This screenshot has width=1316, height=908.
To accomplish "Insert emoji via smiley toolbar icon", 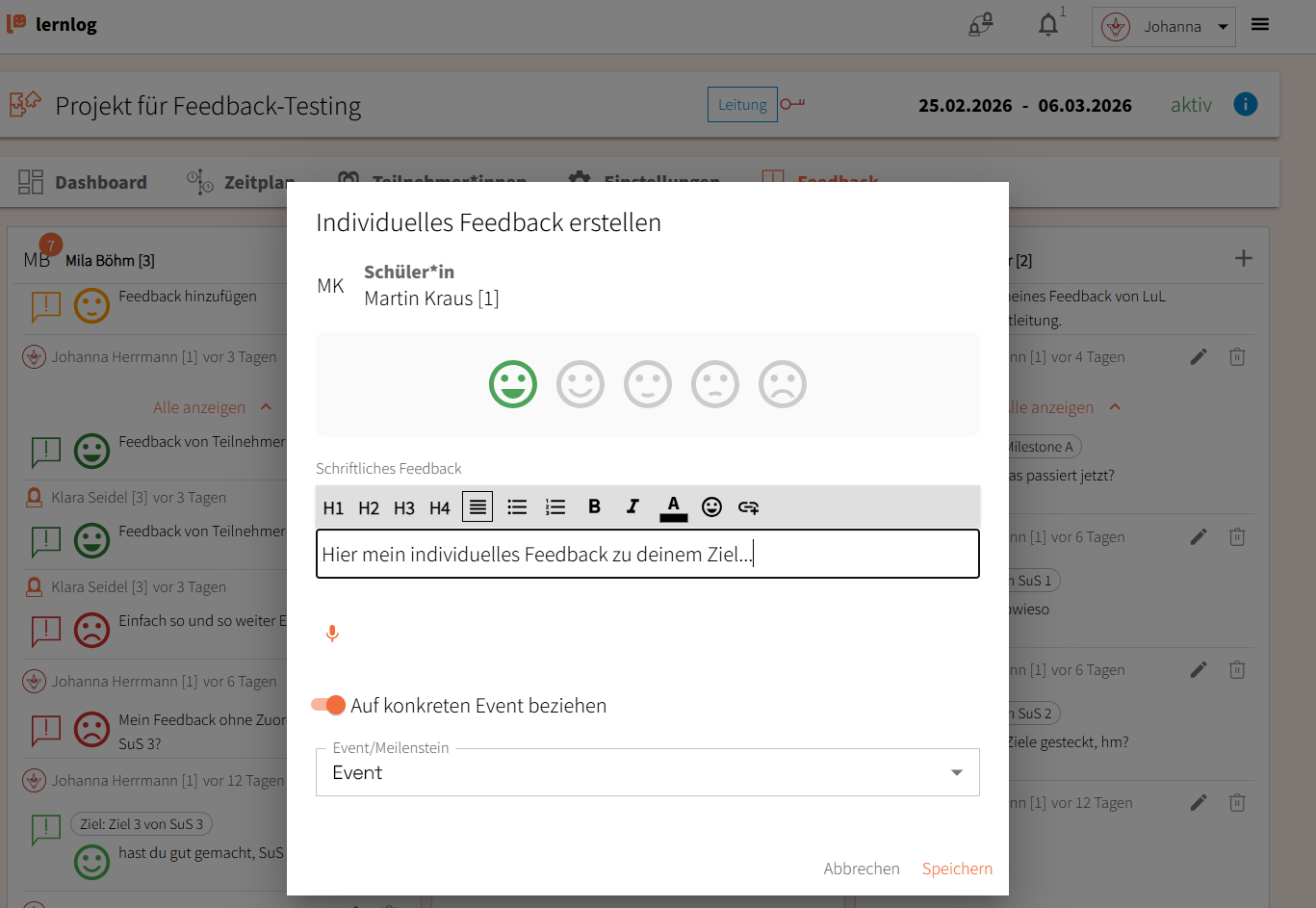I will pyautogui.click(x=711, y=507).
